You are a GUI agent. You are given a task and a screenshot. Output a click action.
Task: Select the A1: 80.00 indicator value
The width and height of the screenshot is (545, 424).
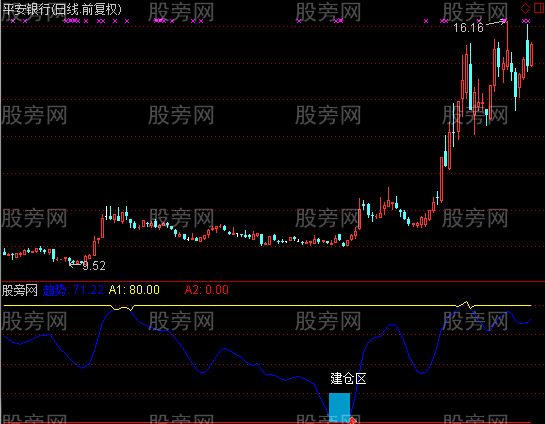[x=134, y=290]
